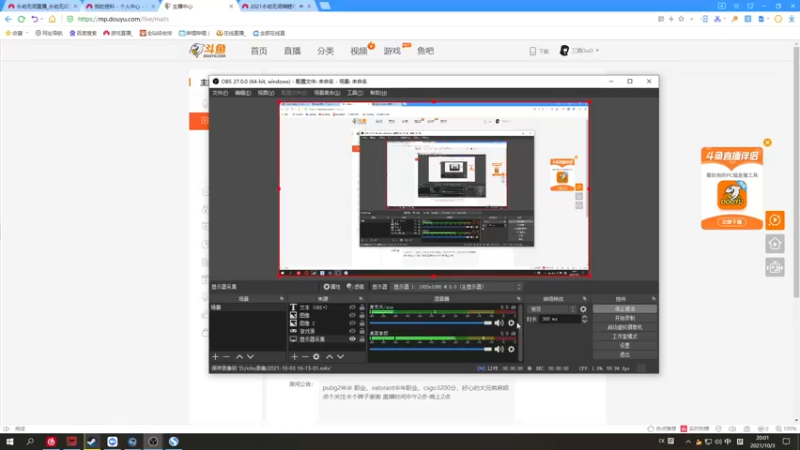Toggle visibility of the first image source
This screenshot has width=800, height=450.
click(x=352, y=315)
